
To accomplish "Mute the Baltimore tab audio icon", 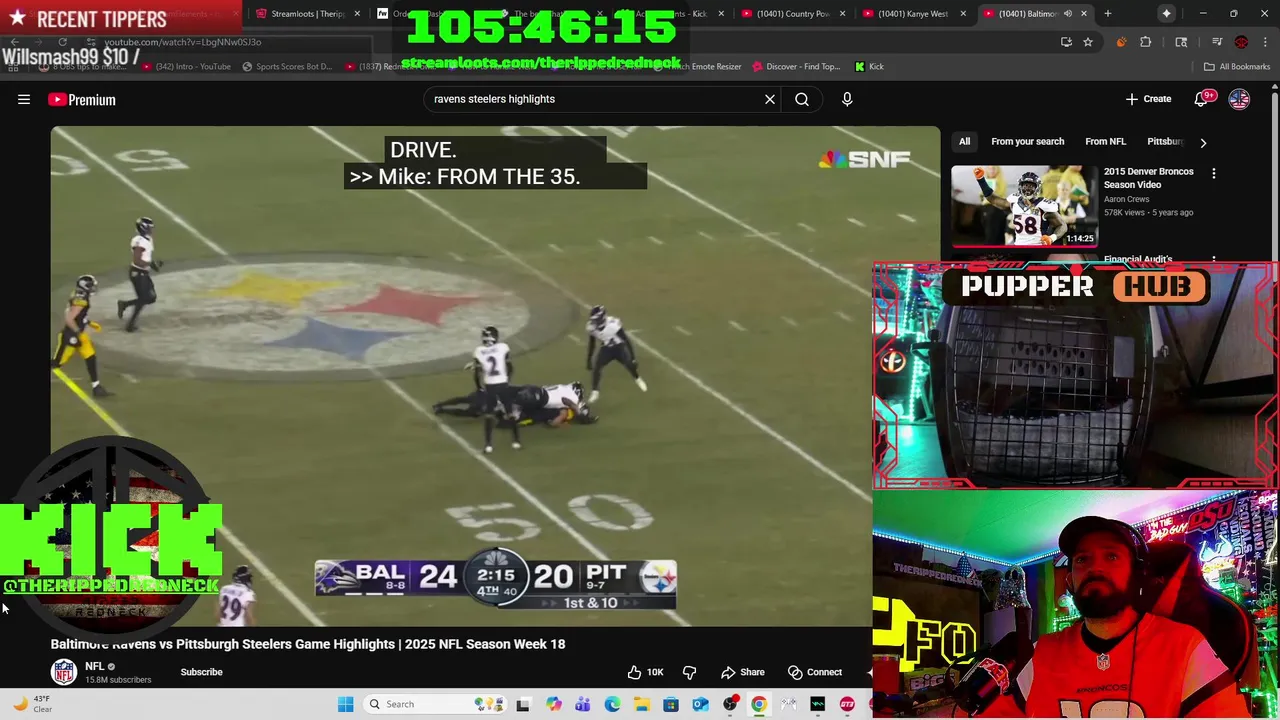I will pos(1067,14).
